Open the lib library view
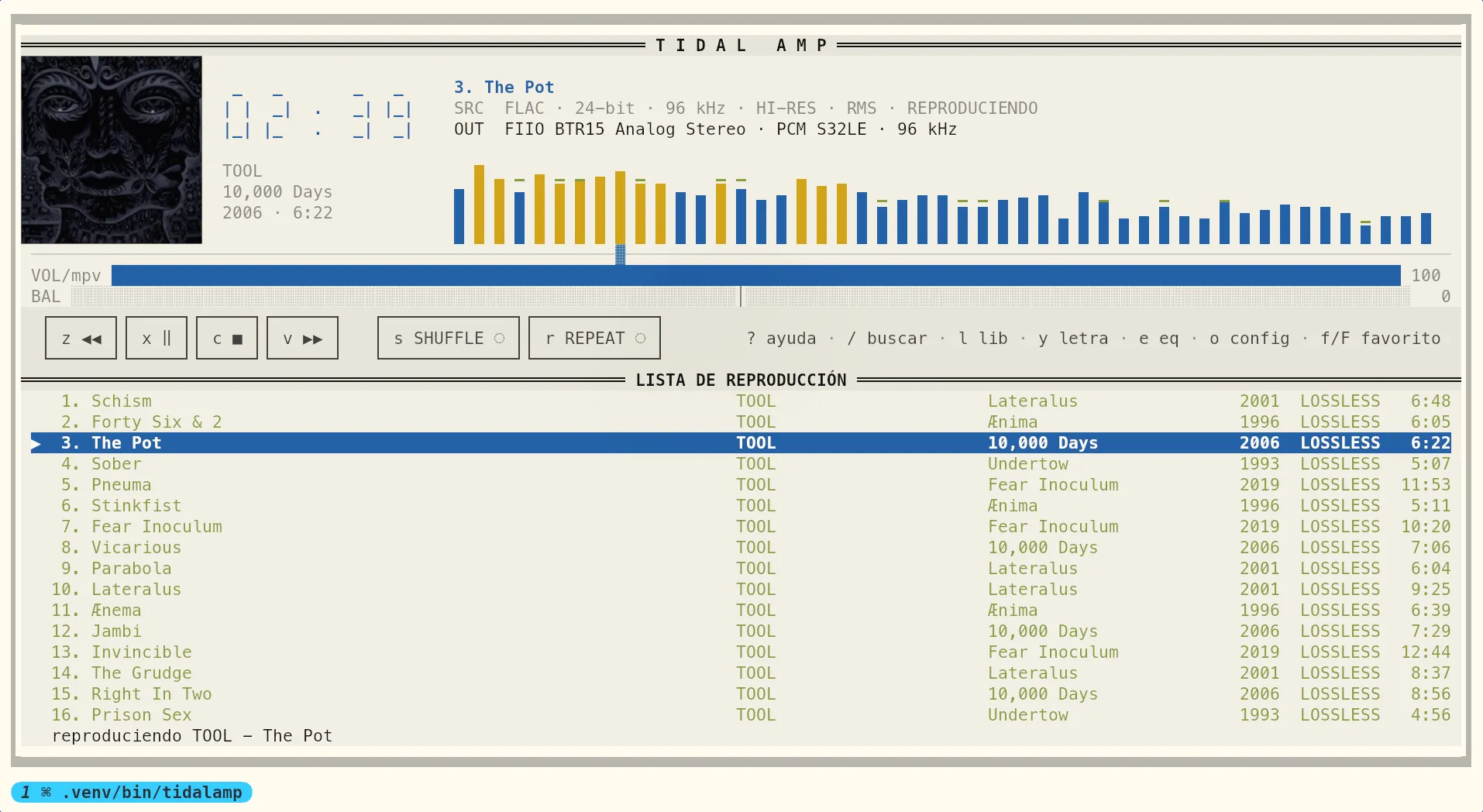The width and height of the screenshot is (1483, 812). coord(983,339)
